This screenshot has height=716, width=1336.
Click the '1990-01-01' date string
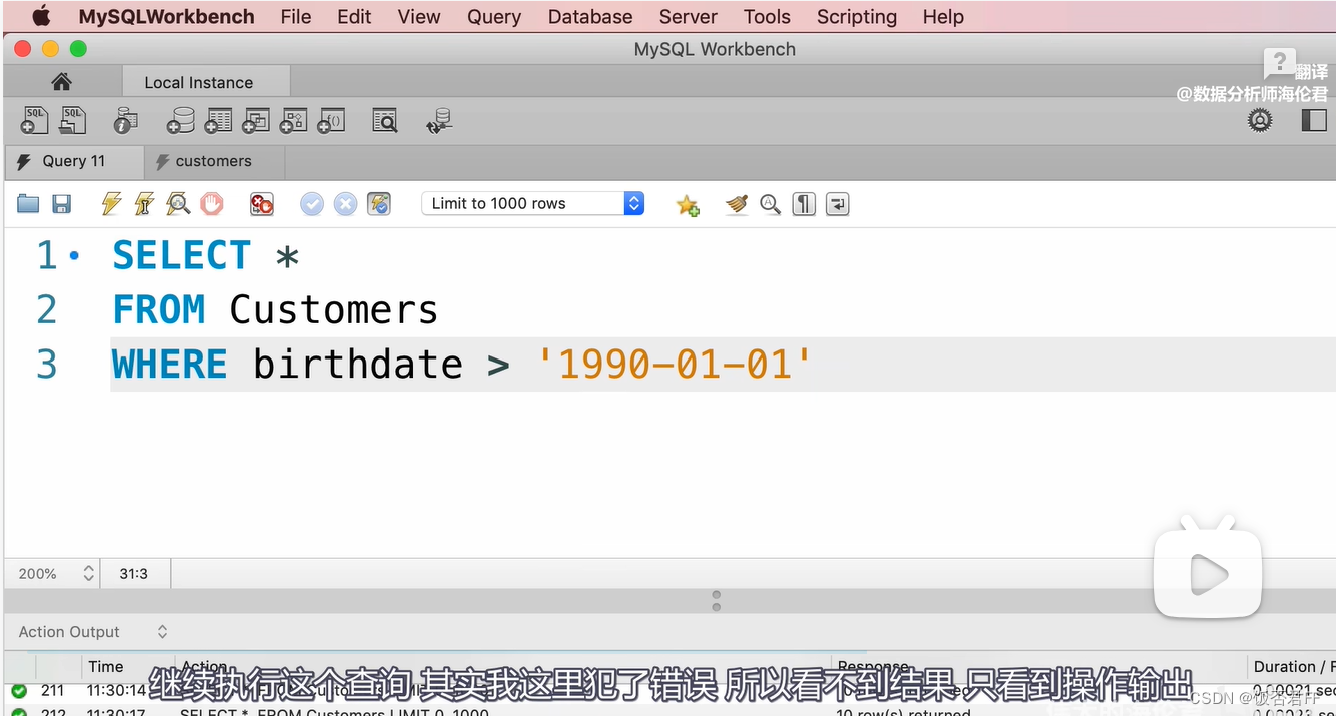(x=676, y=364)
